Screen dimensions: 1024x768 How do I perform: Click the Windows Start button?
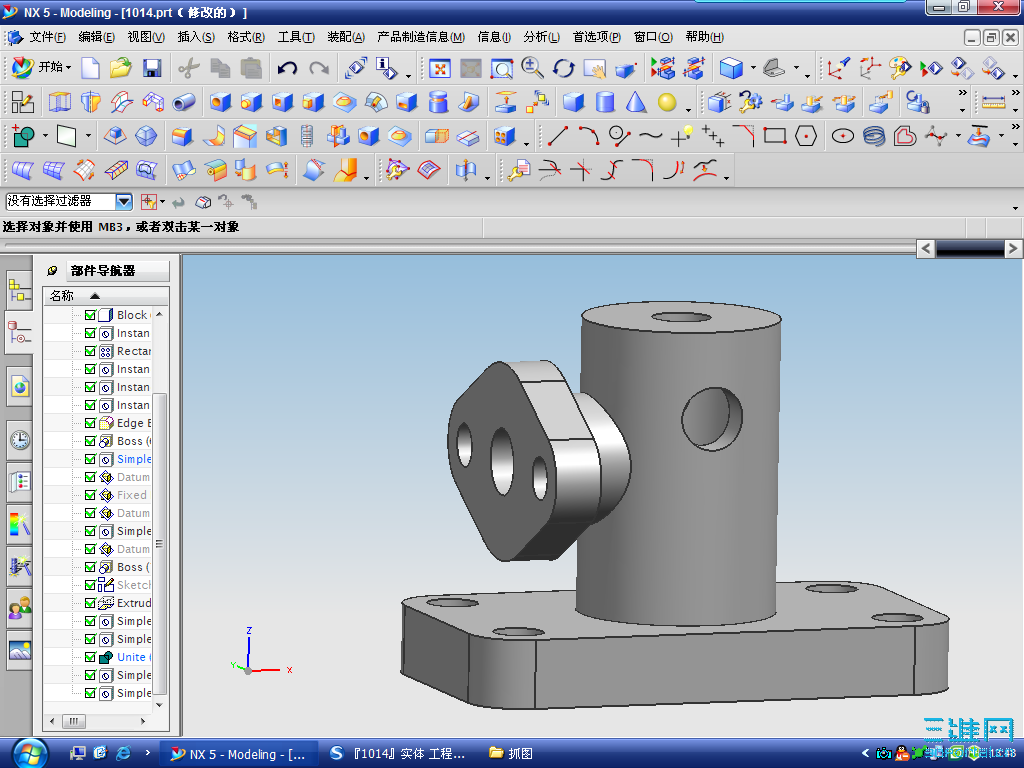[31, 753]
